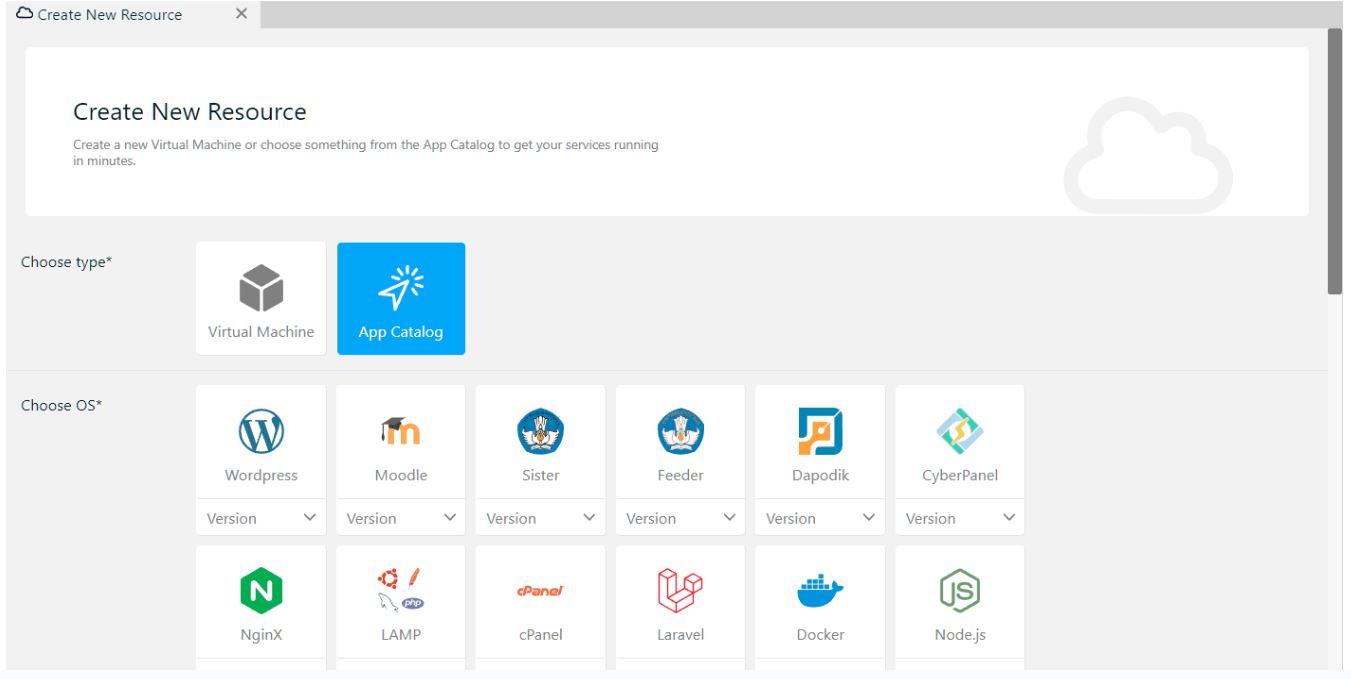The height and width of the screenshot is (679, 1351).
Task: Select the Wordpress app icon
Action: [260, 430]
